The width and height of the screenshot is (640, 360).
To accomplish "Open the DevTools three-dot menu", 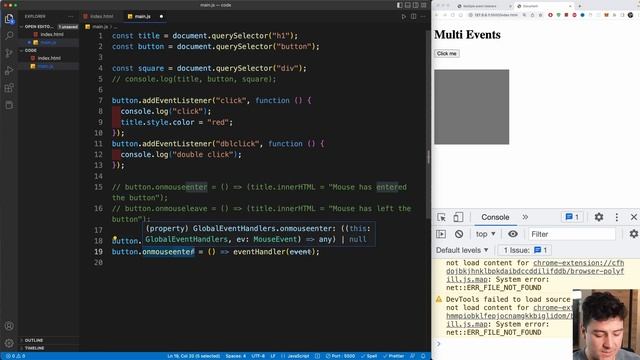I will (x=617, y=217).
